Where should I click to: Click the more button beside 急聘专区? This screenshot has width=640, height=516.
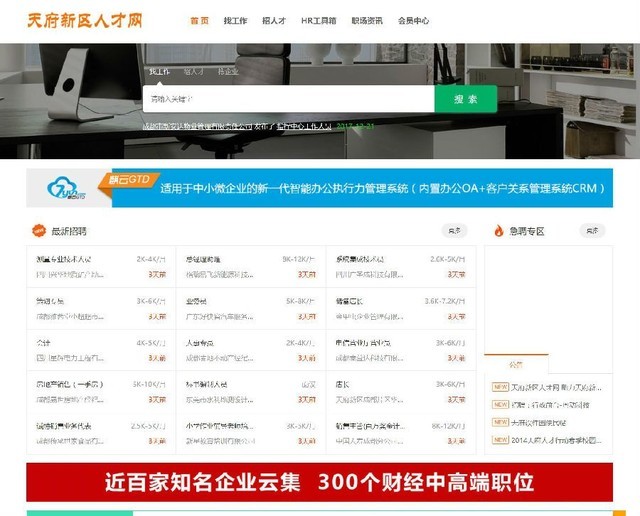pos(593,231)
